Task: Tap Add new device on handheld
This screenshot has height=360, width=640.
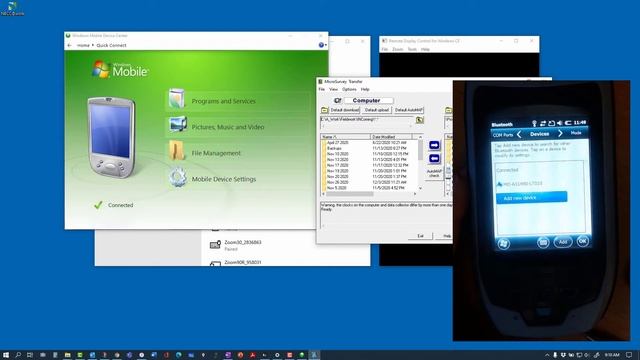Action: pyautogui.click(x=531, y=198)
